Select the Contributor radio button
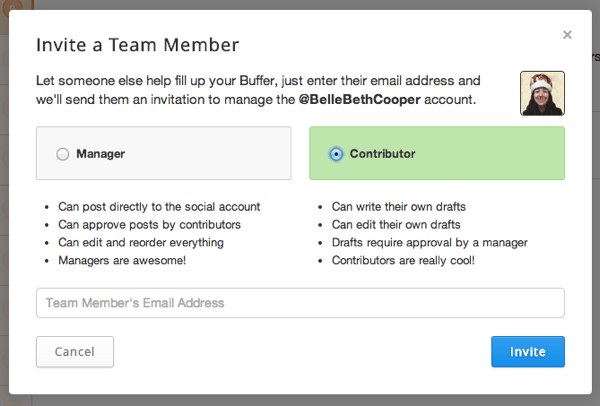 pyautogui.click(x=336, y=154)
